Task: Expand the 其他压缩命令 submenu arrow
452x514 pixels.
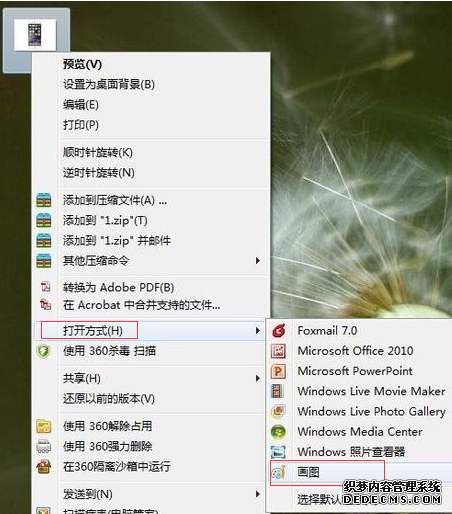Action: 257,261
